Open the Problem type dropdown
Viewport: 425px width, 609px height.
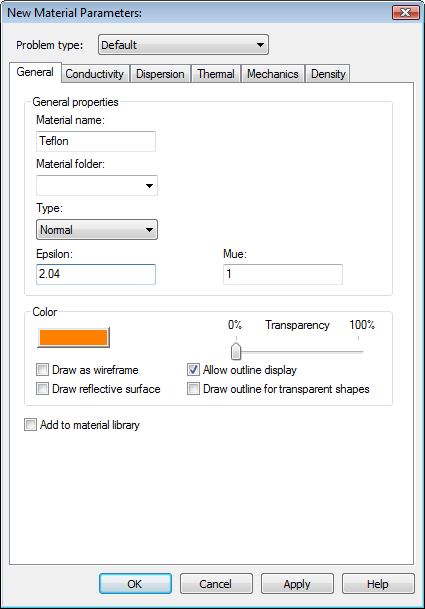tap(183, 45)
